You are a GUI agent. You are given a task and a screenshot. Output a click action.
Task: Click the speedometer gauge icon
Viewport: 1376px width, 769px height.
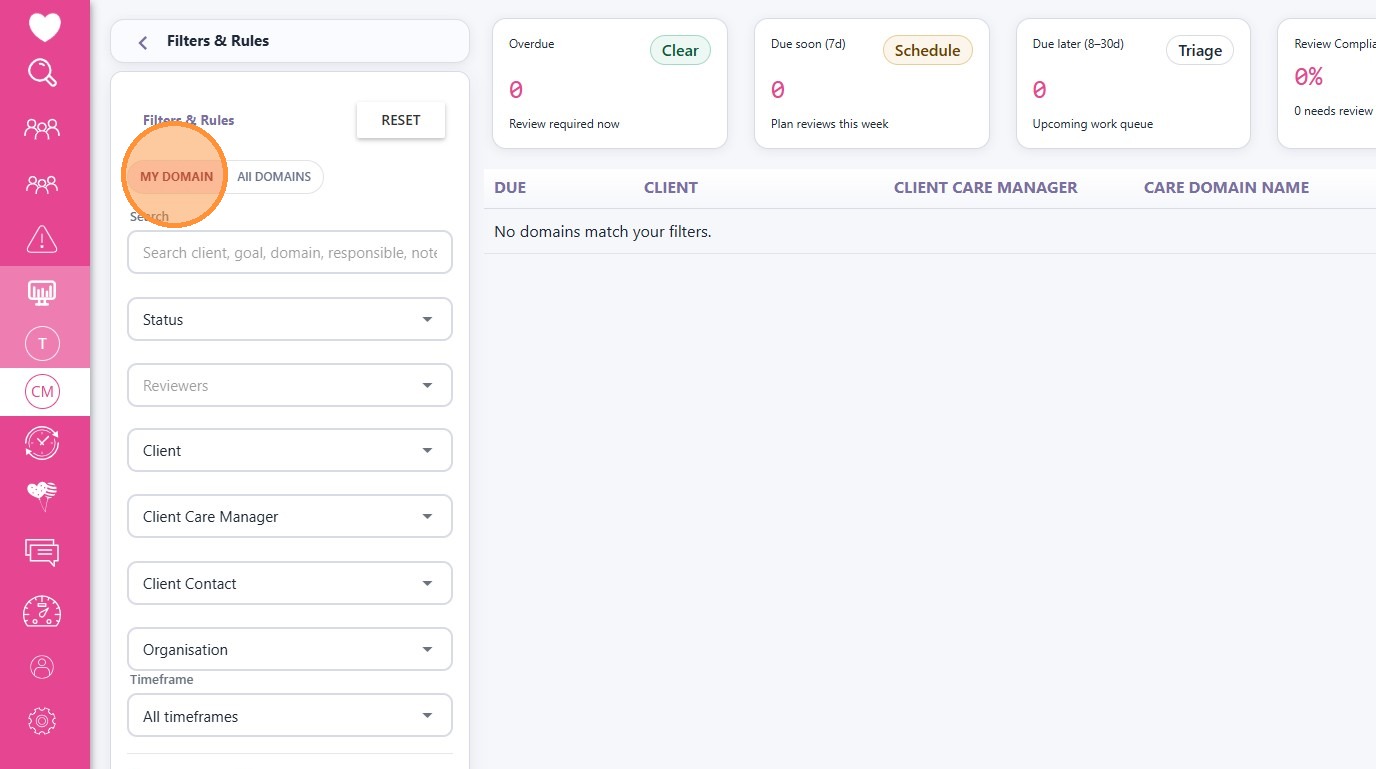click(x=42, y=611)
